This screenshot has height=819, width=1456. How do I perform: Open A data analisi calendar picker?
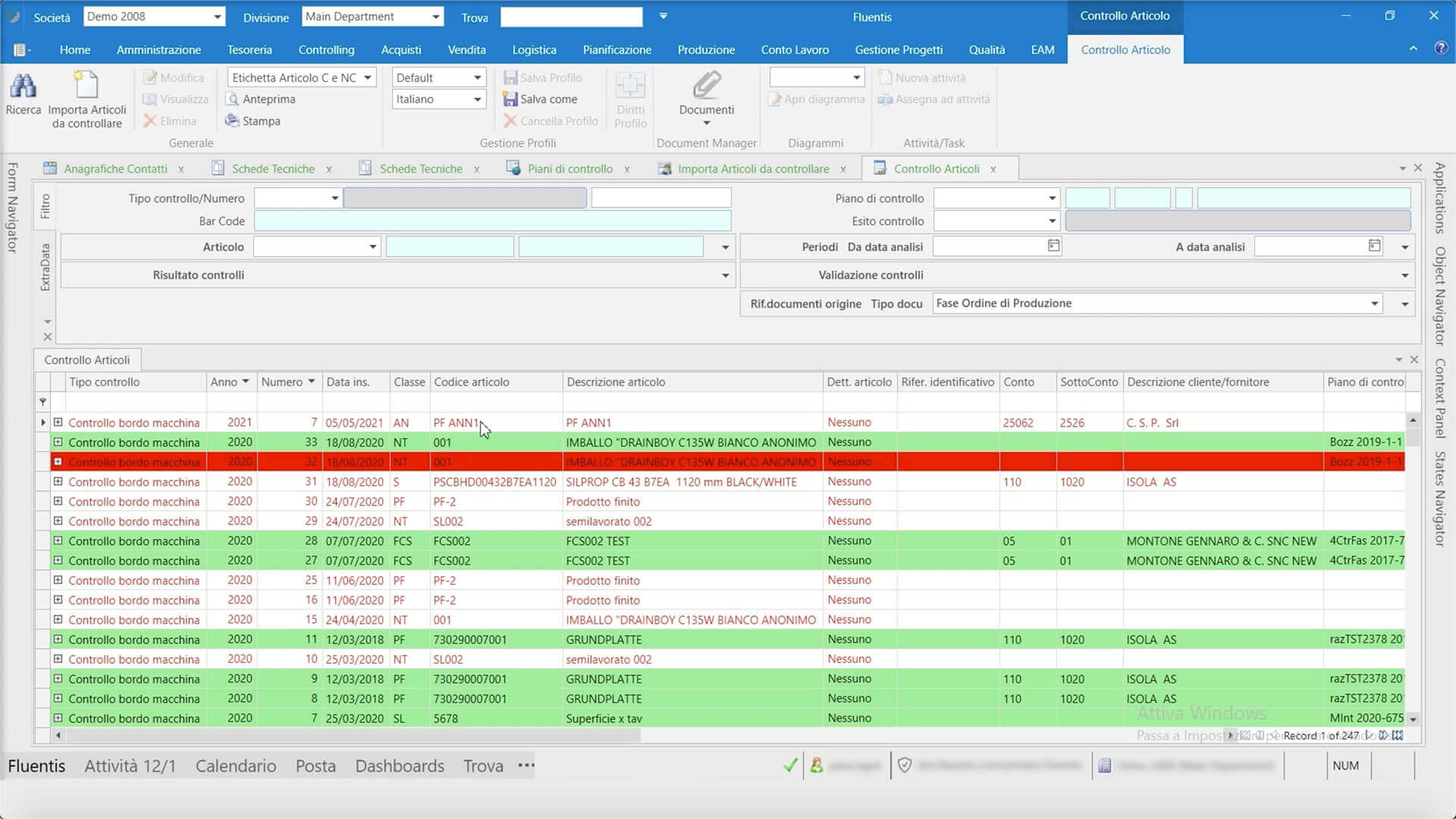pos(1374,245)
